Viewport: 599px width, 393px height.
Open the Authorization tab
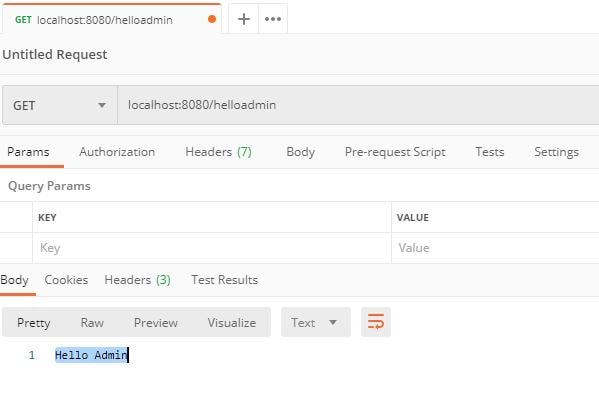tap(117, 152)
